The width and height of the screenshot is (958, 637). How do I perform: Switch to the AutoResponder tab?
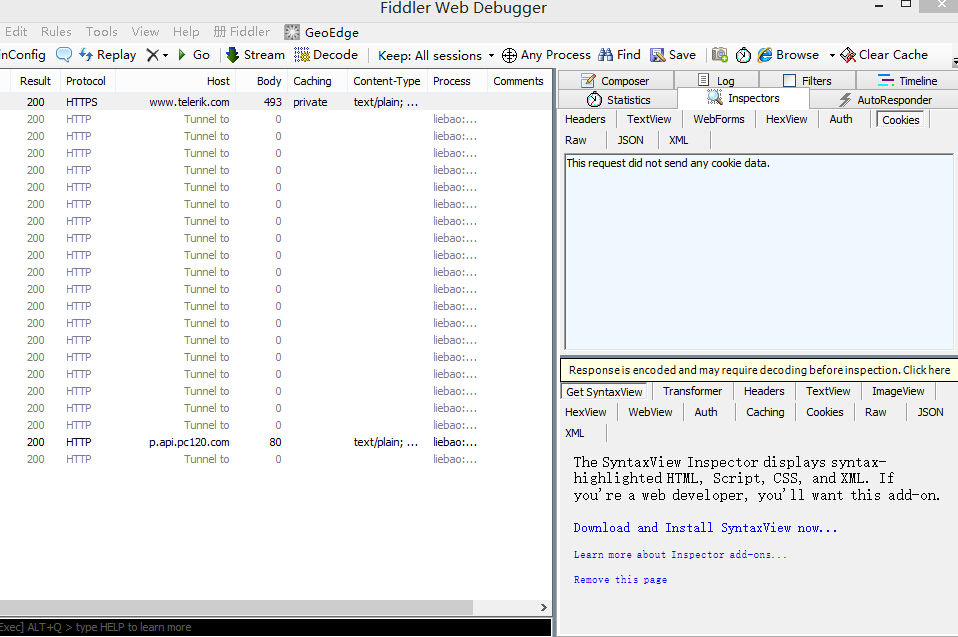click(x=885, y=100)
